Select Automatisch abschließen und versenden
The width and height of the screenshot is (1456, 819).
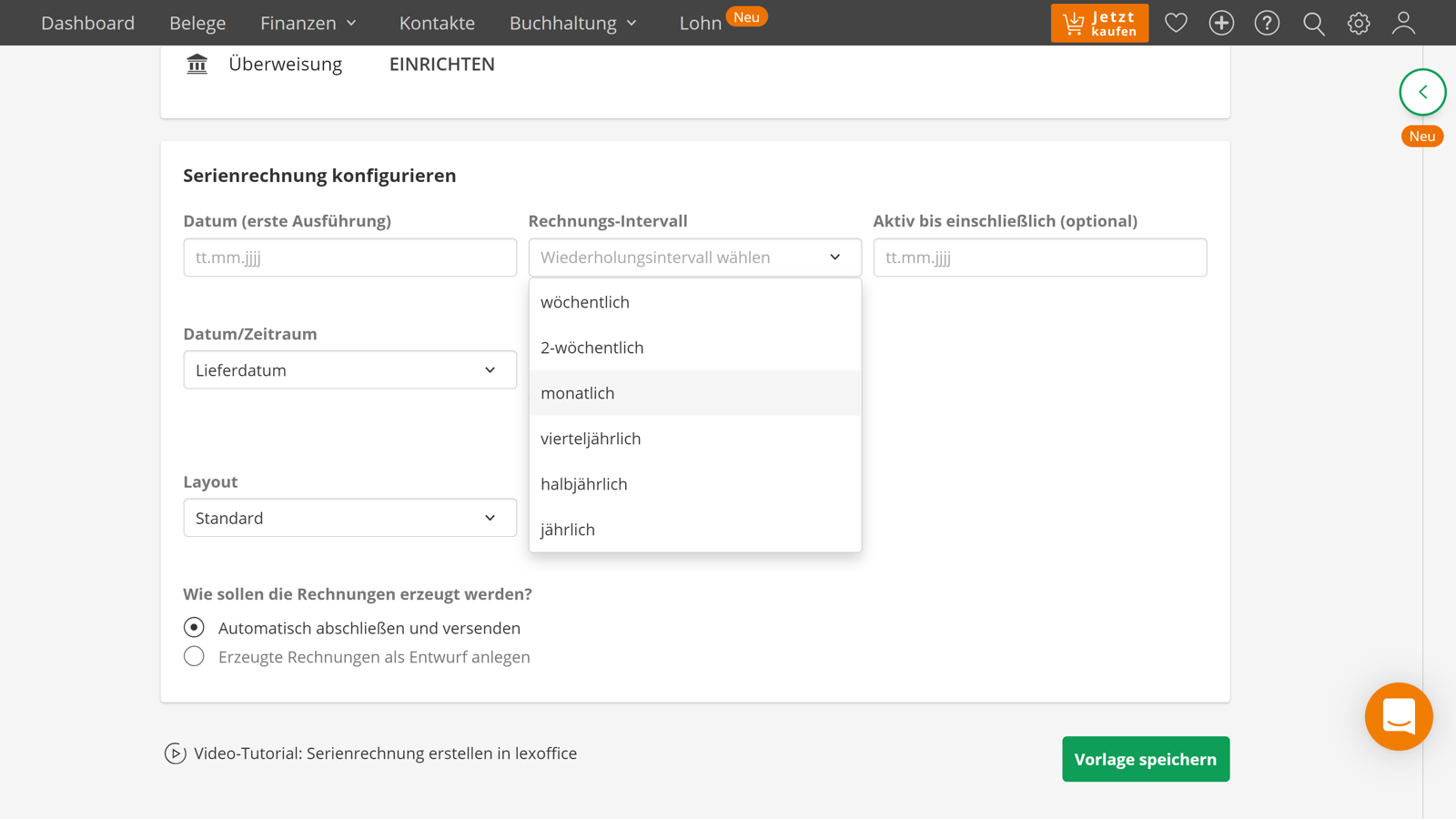click(x=194, y=627)
